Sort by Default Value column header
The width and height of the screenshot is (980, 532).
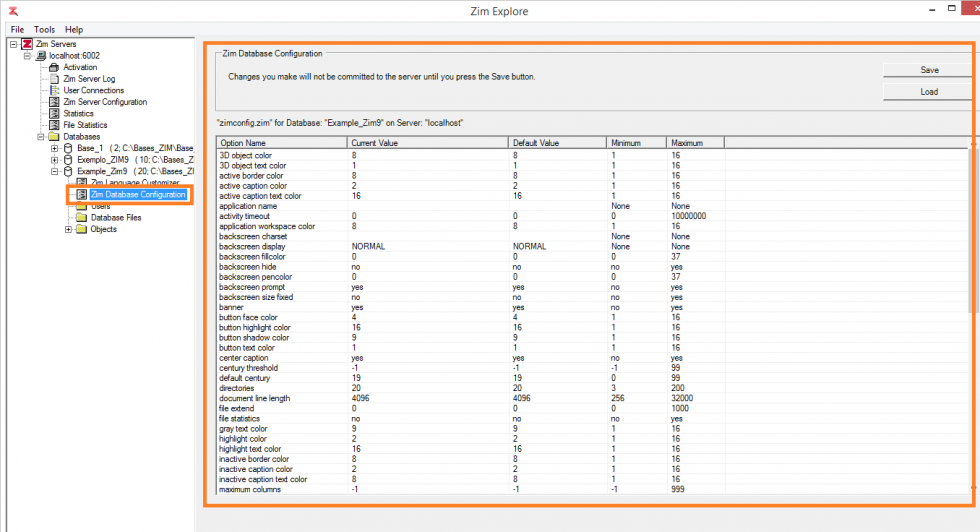coord(558,143)
